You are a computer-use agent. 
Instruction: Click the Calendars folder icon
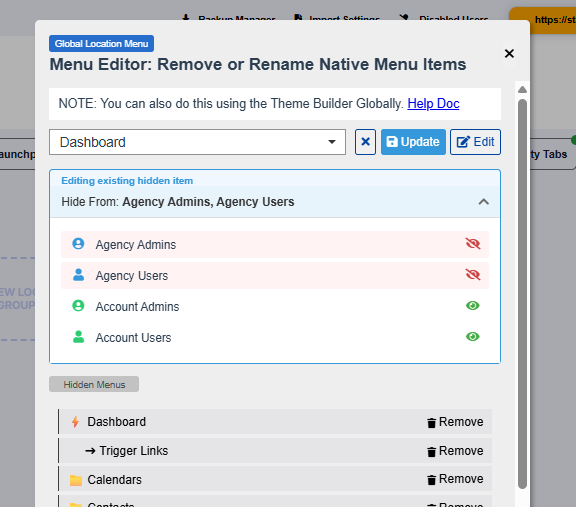[x=76, y=480]
